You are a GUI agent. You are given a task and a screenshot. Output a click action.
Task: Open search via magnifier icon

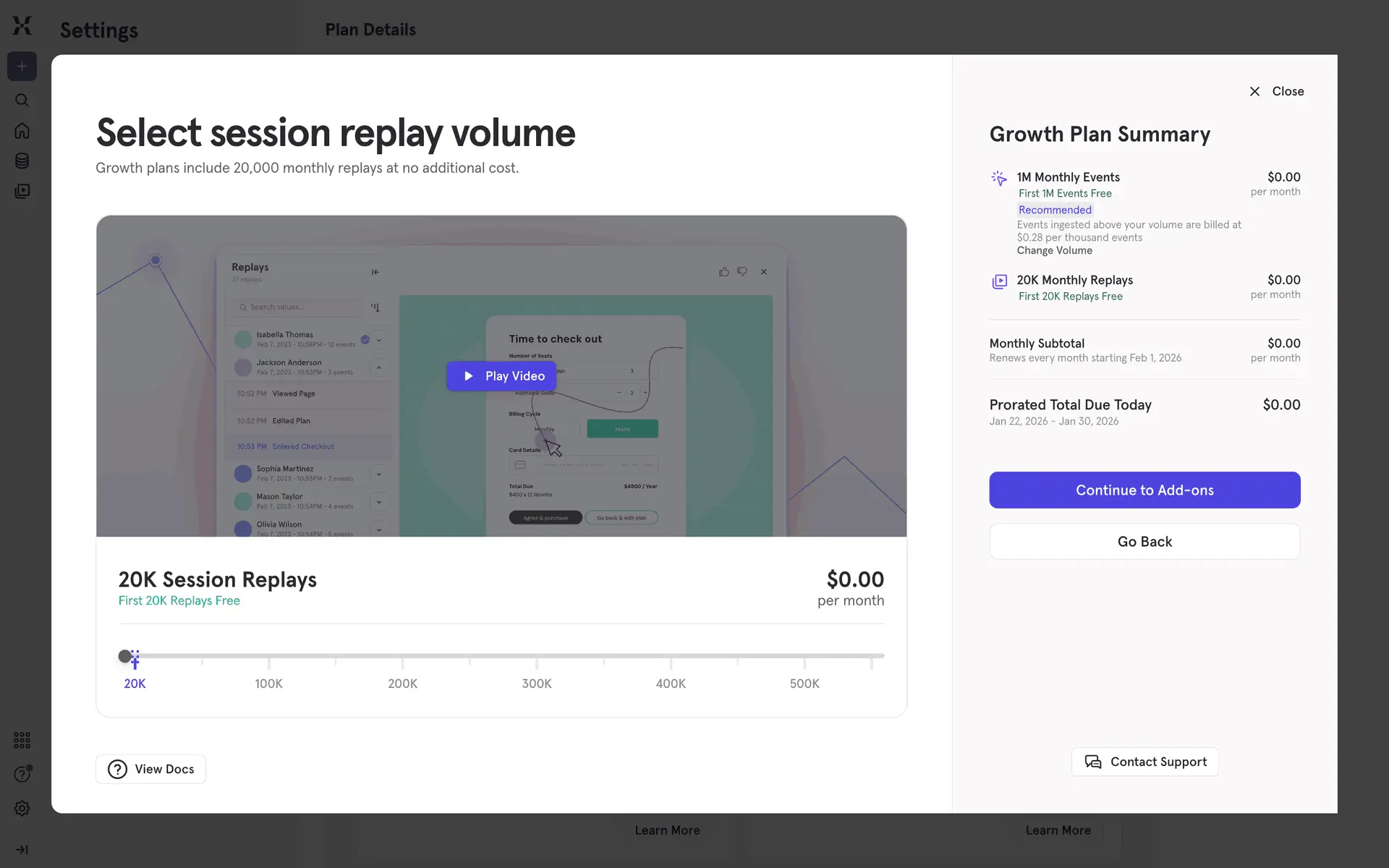pos(22,100)
